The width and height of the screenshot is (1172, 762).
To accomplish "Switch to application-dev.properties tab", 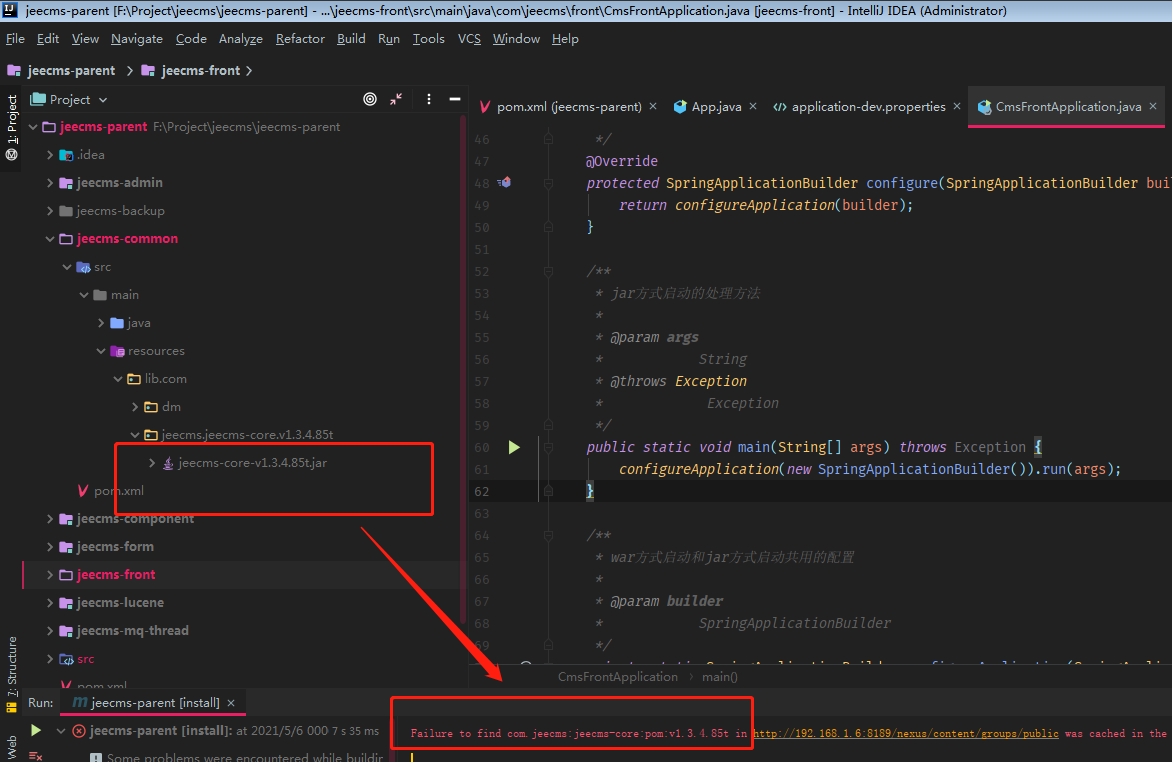I will 868,107.
